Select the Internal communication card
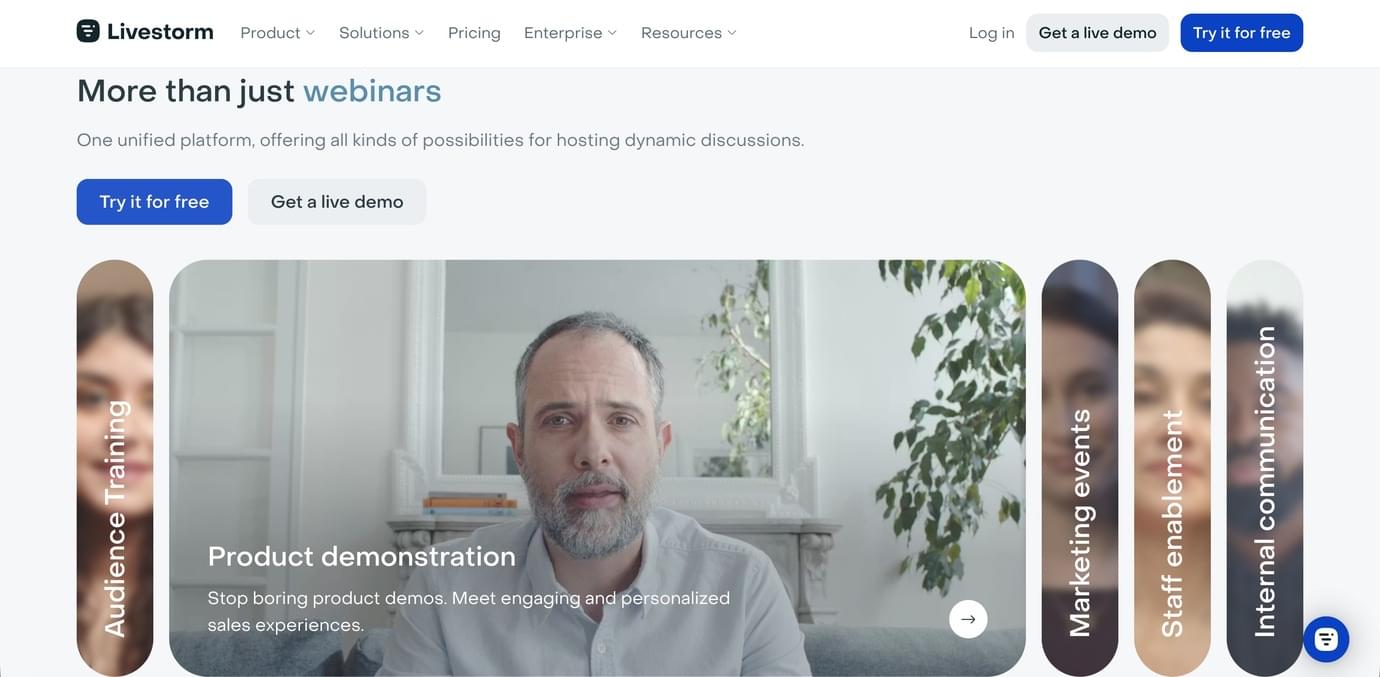This screenshot has width=1380, height=677. pyautogui.click(x=1265, y=468)
